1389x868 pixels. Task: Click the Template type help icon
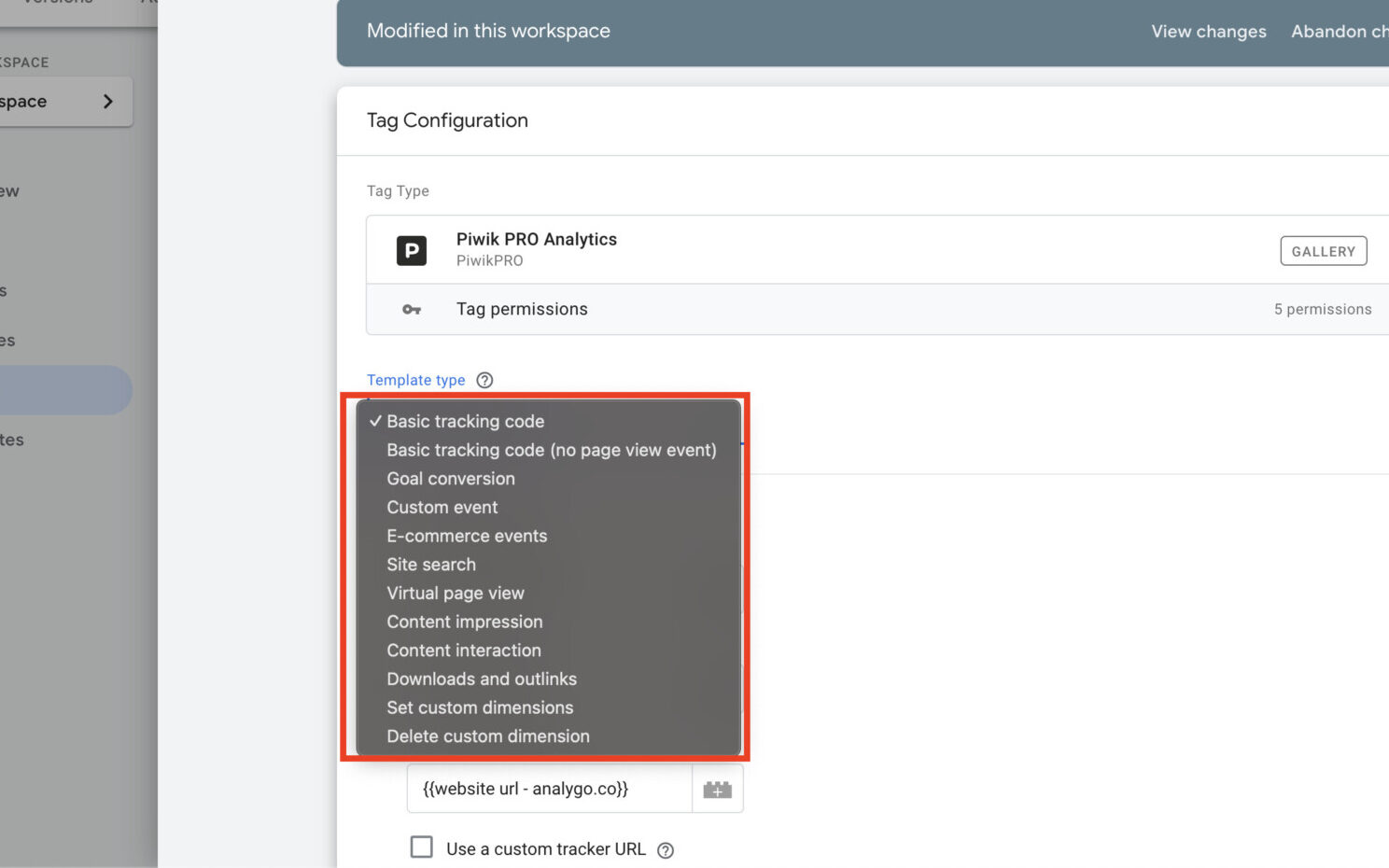tap(484, 380)
